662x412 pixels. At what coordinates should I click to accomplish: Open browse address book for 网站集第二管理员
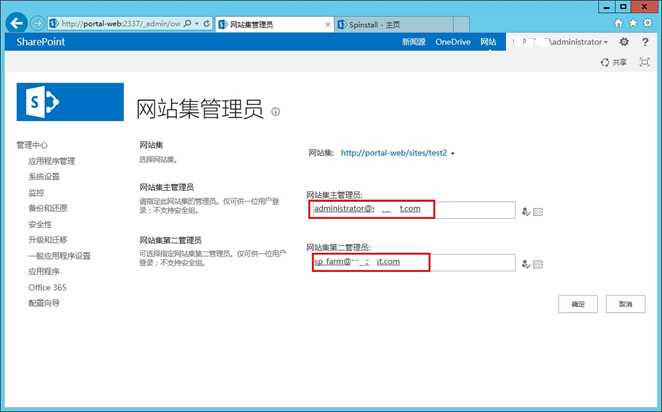[x=538, y=265]
